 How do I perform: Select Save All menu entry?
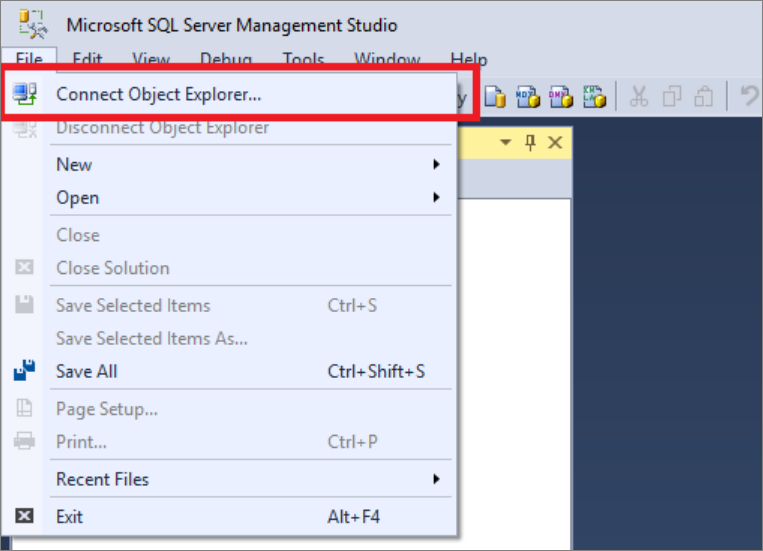click(x=86, y=371)
